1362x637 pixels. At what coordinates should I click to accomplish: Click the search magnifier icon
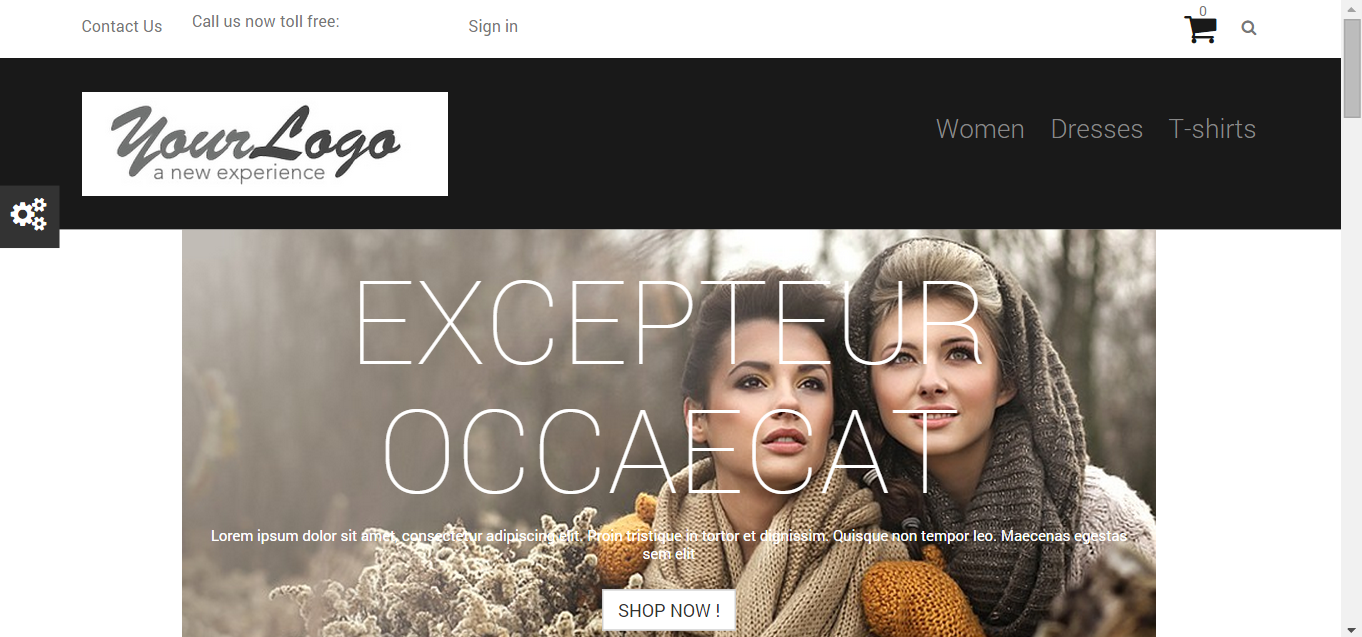(1248, 28)
